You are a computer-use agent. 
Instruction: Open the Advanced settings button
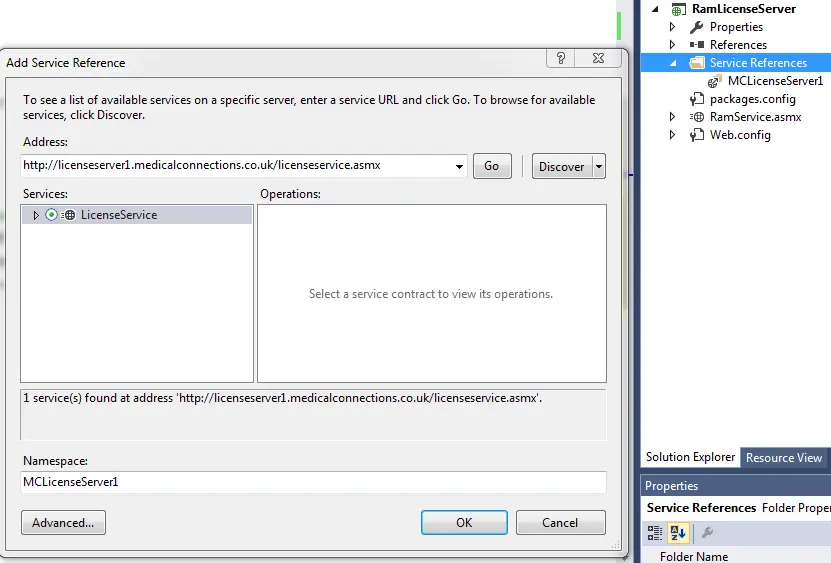pyautogui.click(x=63, y=522)
